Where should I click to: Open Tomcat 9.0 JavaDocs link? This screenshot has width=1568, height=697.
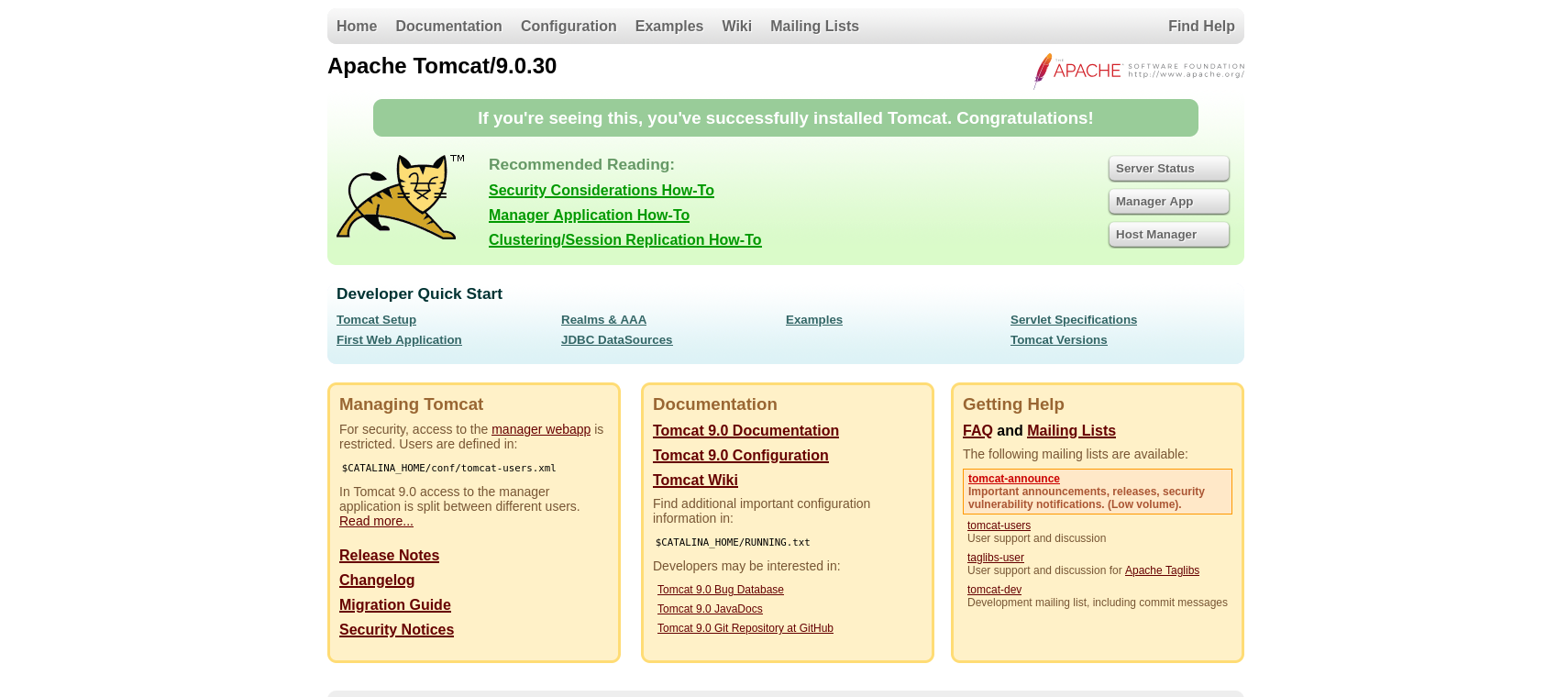click(x=710, y=609)
